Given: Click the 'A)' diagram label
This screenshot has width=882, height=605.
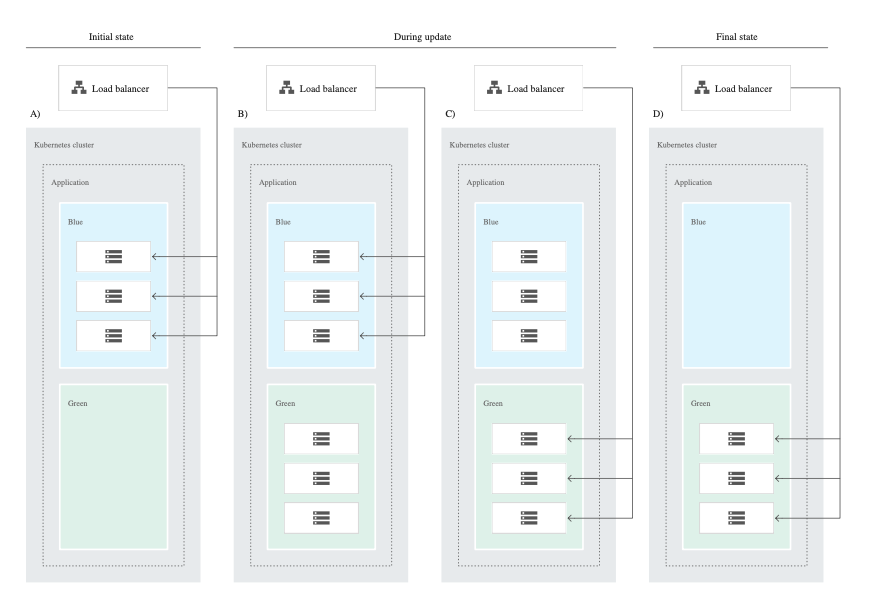Looking at the screenshot, I should click(35, 114).
